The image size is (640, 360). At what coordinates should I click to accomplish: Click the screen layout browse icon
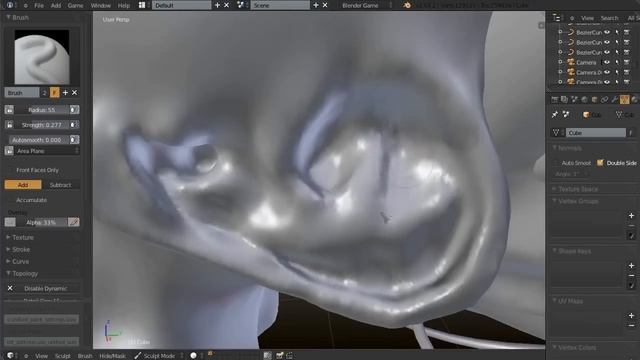coord(142,5)
